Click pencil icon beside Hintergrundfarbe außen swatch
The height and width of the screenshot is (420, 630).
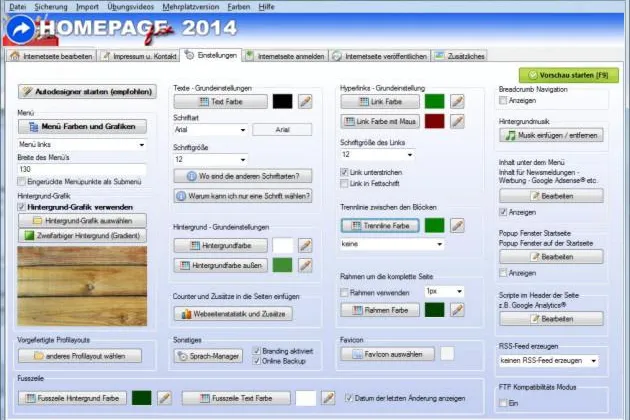pyautogui.click(x=305, y=265)
